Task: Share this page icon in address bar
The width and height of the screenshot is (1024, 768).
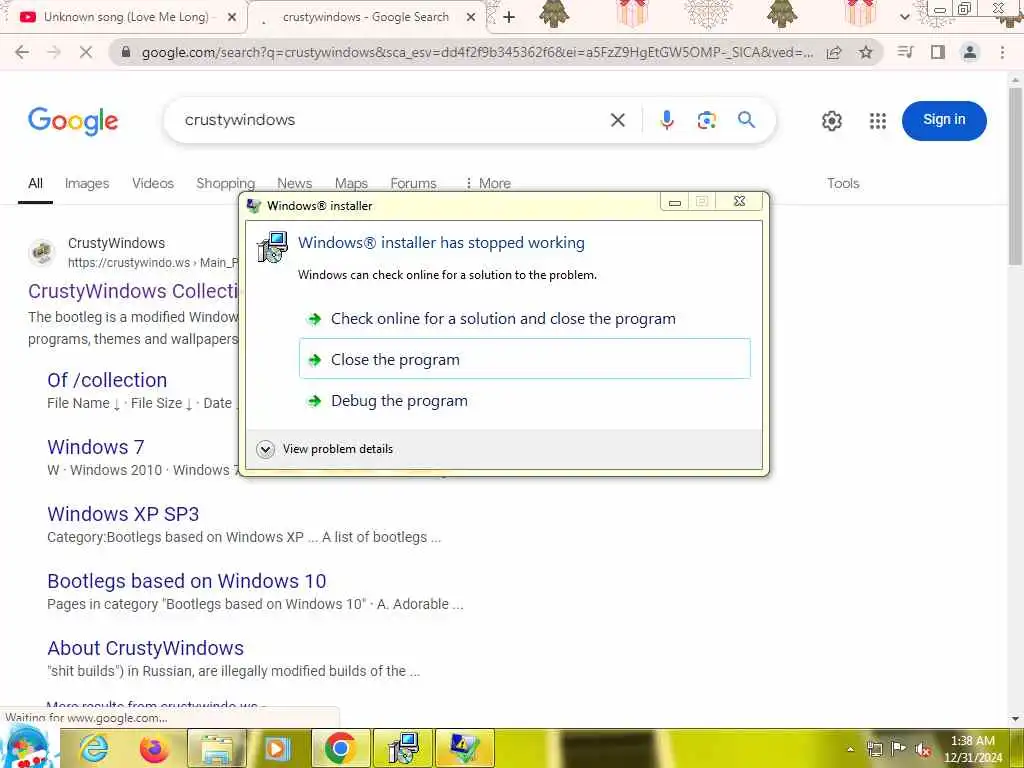Action: [x=834, y=52]
